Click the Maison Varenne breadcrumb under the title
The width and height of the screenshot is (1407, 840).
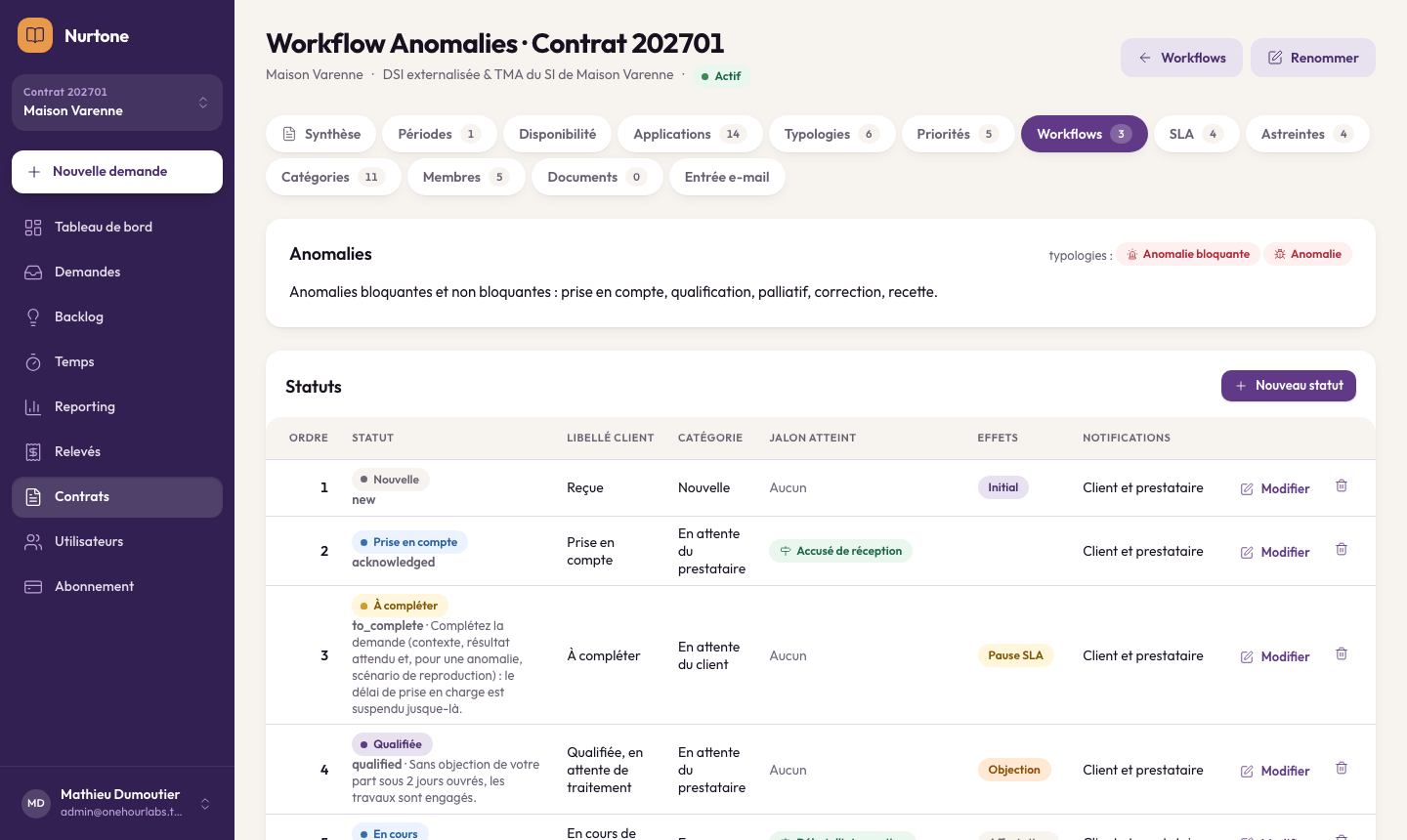pyautogui.click(x=315, y=74)
